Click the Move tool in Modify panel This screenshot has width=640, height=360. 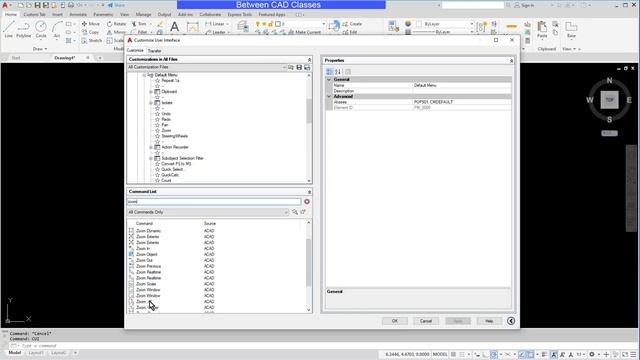[90, 24]
